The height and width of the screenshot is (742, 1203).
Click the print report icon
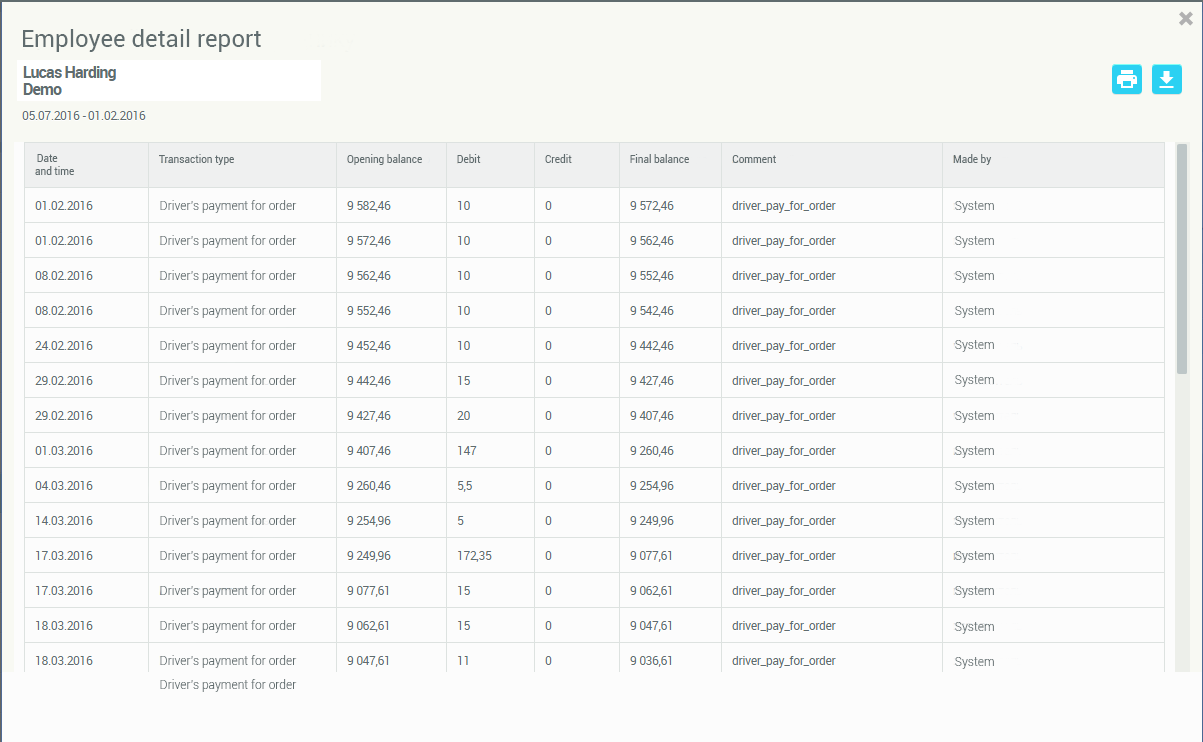coord(1127,79)
